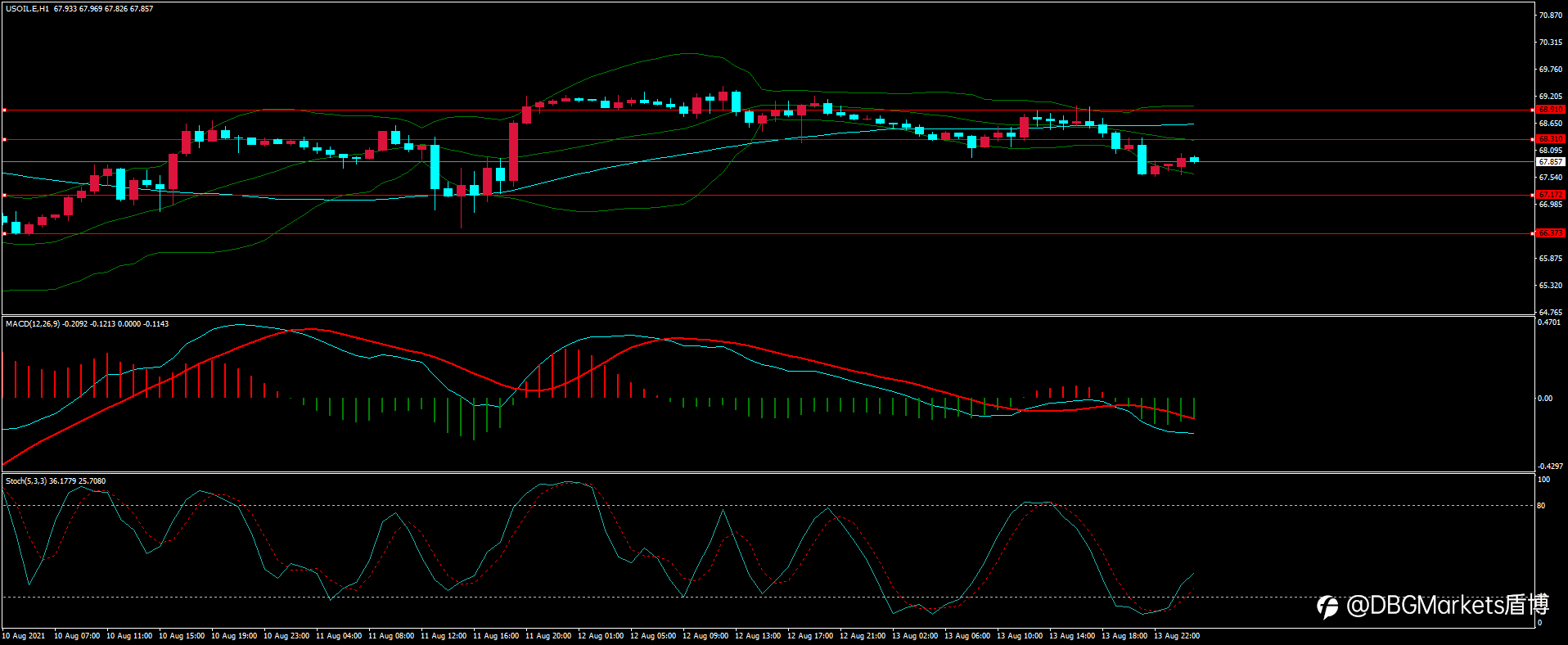1568x645 pixels.
Task: Click the 10 Aug 2021 date label
Action: click(24, 636)
